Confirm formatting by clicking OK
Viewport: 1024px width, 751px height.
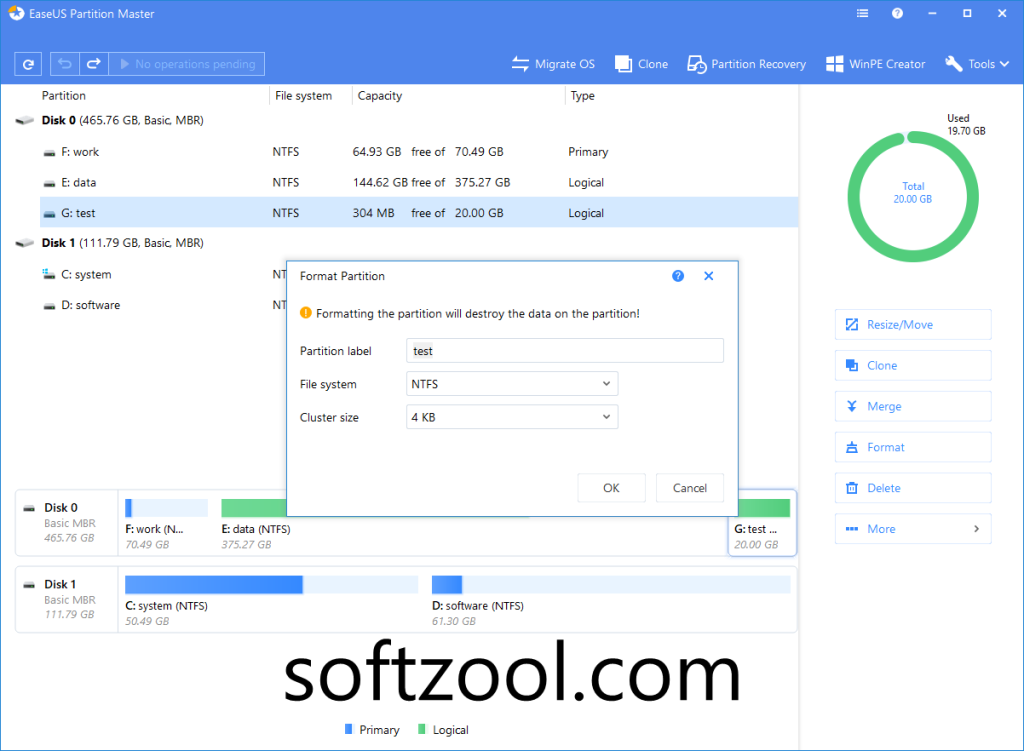click(611, 487)
